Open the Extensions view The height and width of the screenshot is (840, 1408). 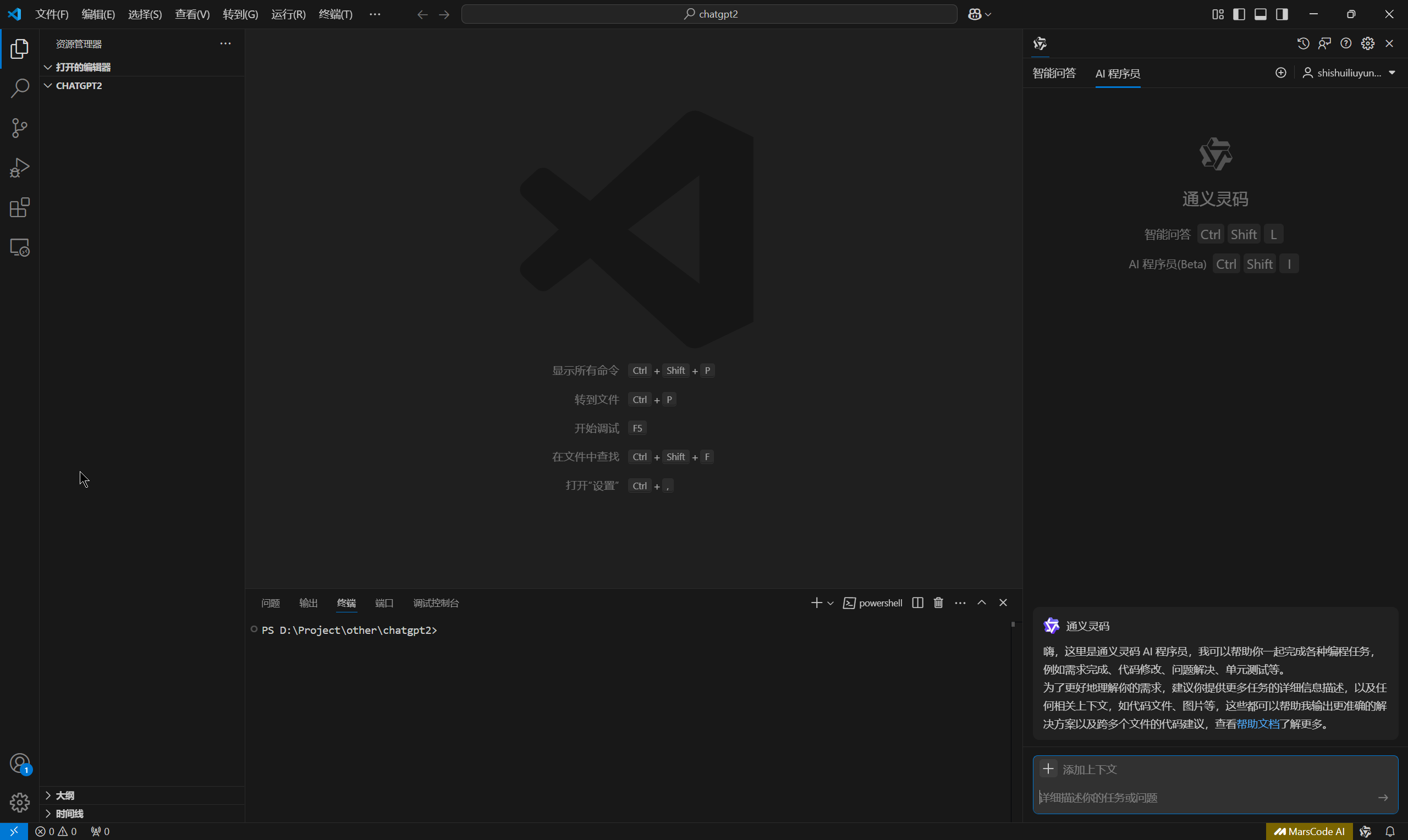pos(20,208)
